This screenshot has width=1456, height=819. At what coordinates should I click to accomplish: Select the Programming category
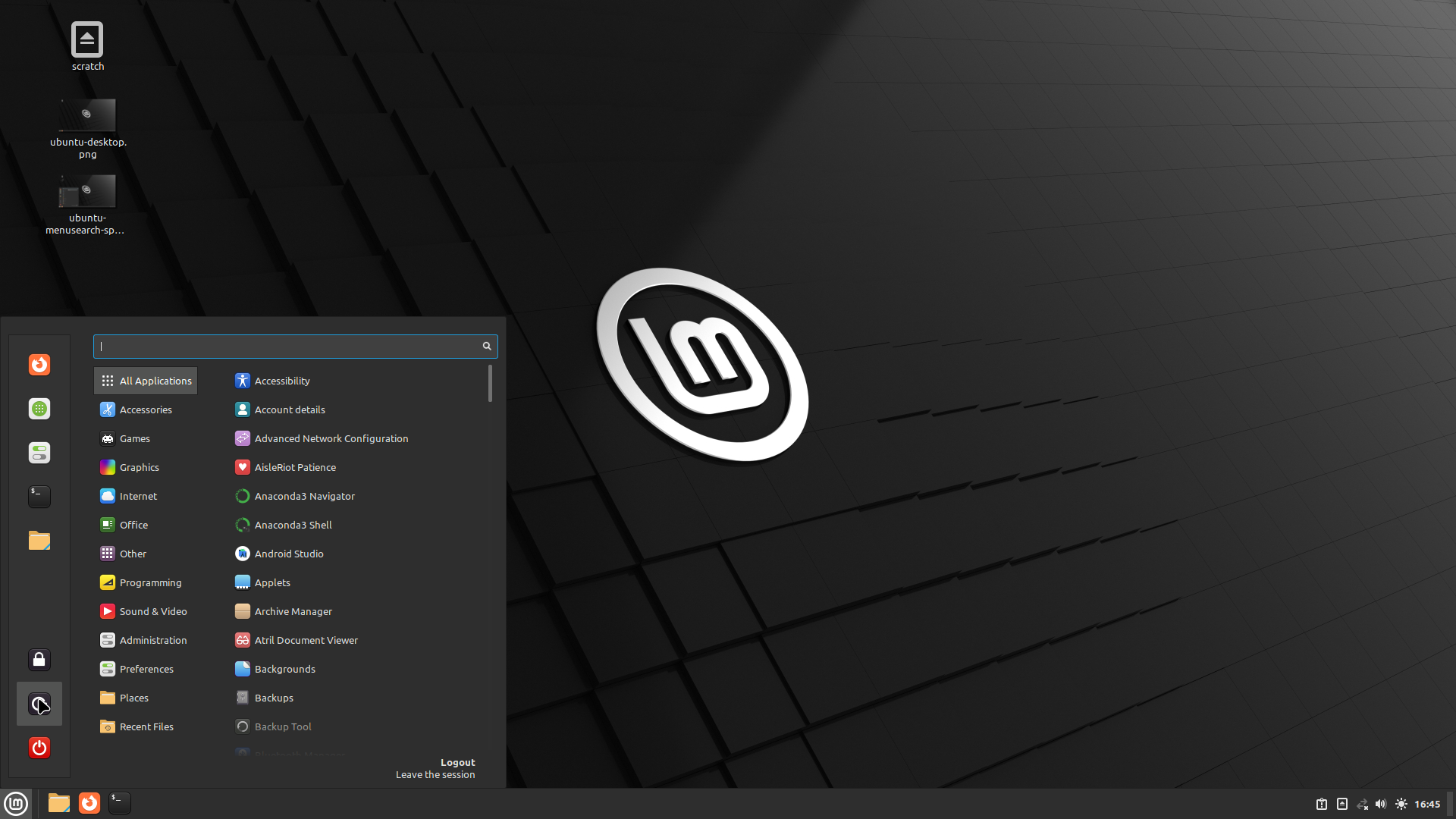coord(150,582)
